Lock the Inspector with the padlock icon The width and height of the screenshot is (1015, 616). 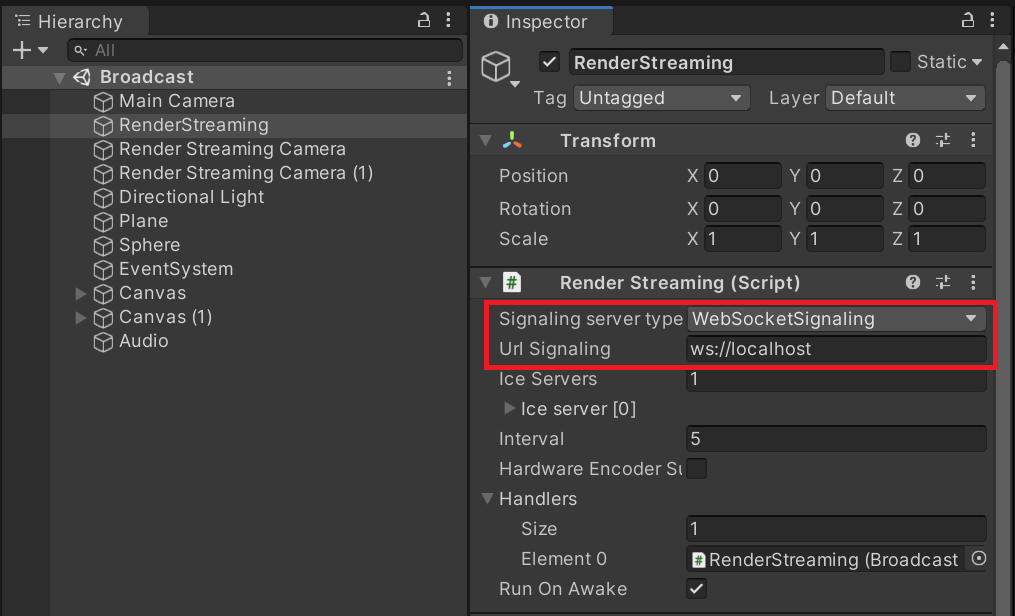click(966, 19)
